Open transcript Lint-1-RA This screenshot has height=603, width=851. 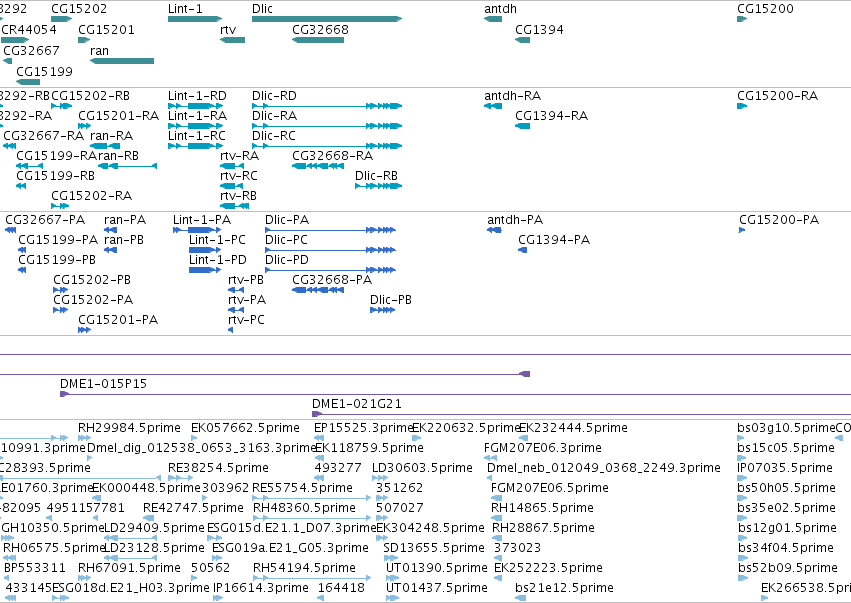pos(198,116)
